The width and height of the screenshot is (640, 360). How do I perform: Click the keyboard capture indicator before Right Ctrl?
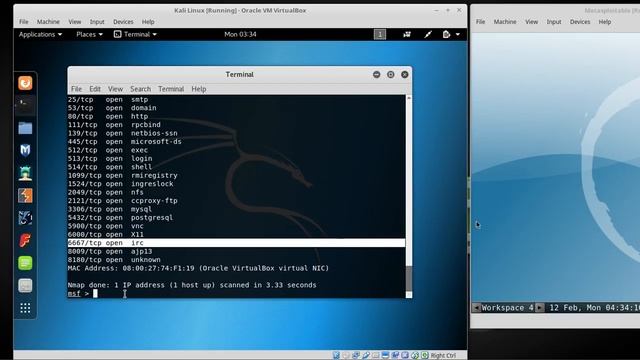[x=424, y=355]
